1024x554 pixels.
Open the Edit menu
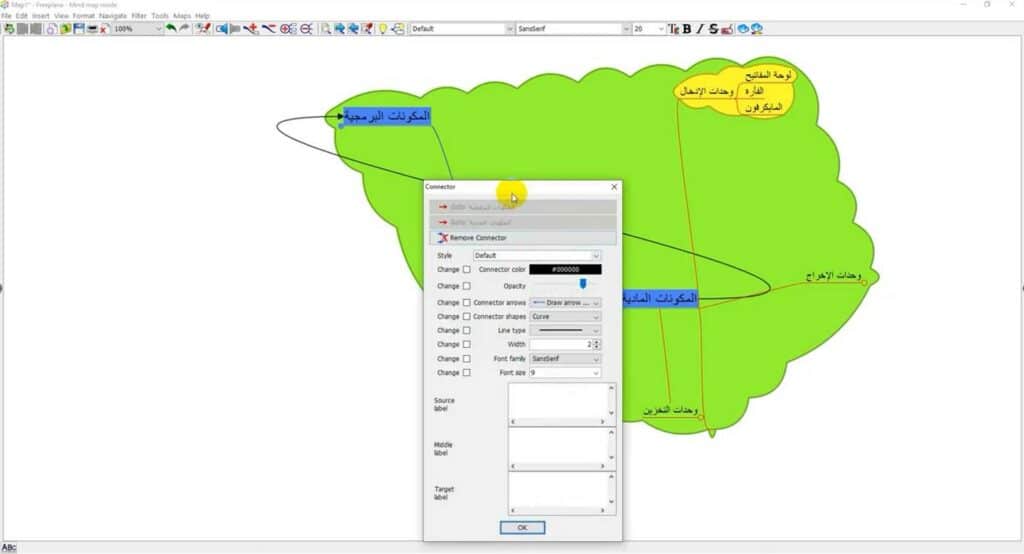click(x=22, y=16)
